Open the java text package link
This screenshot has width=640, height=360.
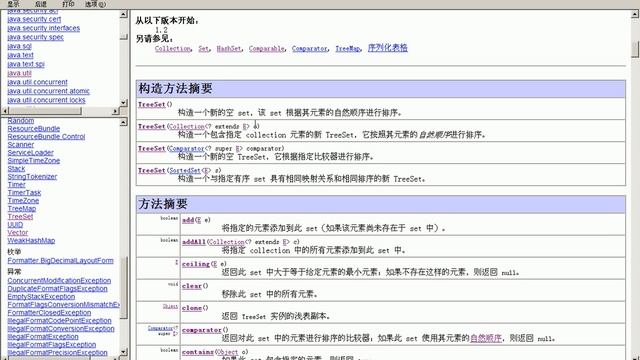[20, 55]
